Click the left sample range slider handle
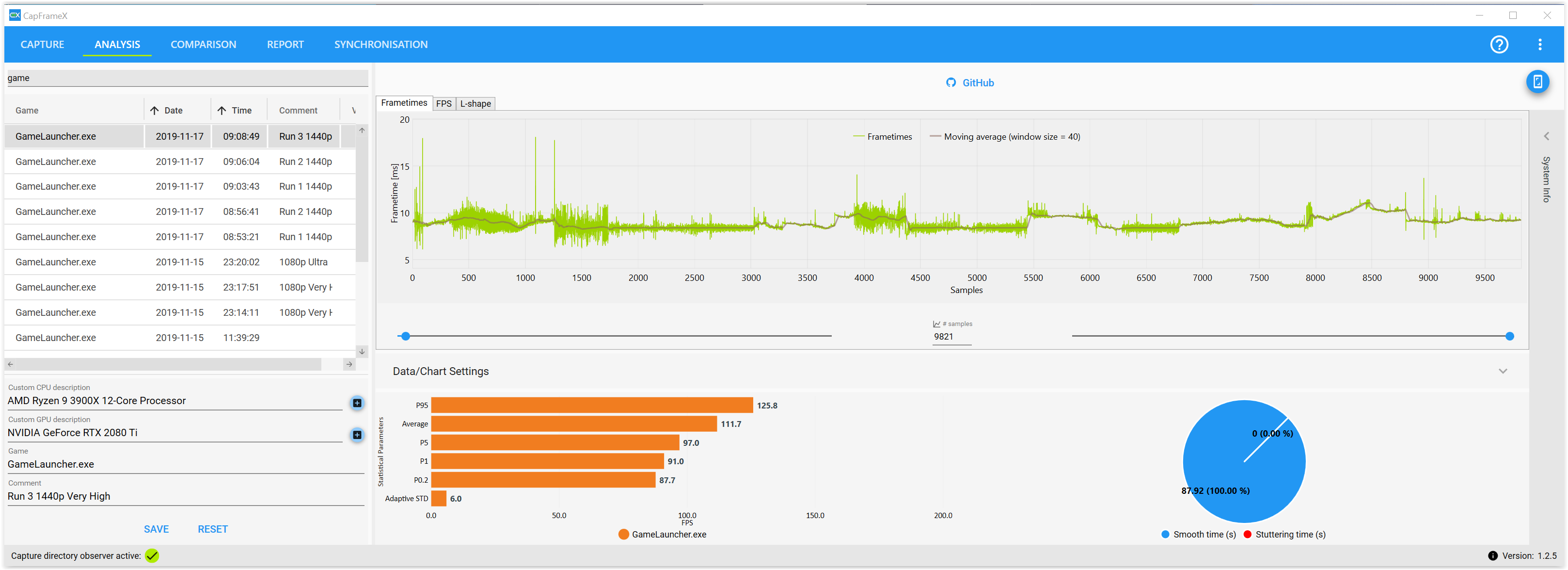This screenshot has height=570, width=1568. pyautogui.click(x=405, y=336)
